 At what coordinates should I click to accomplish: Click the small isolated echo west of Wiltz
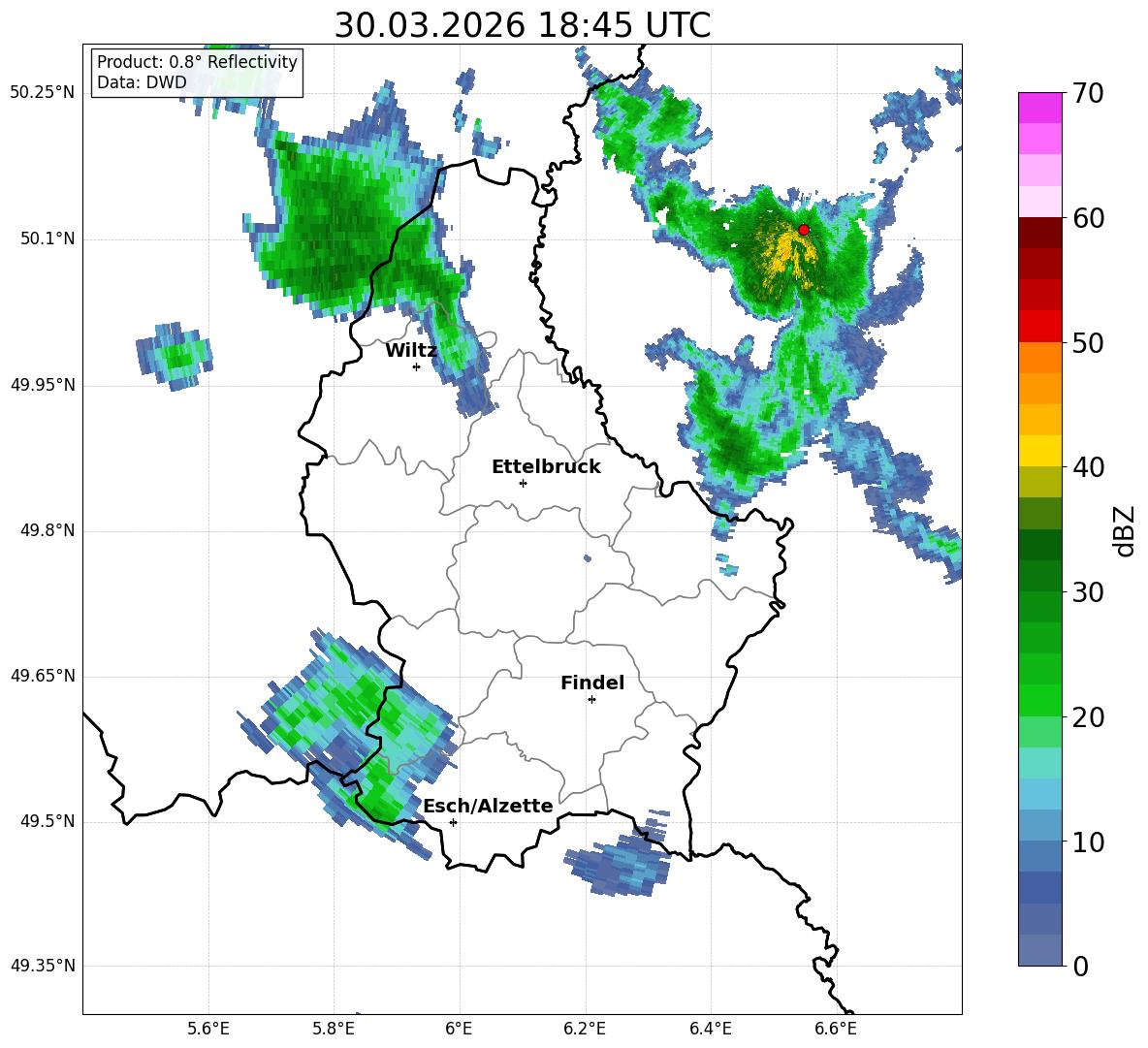coord(175,356)
